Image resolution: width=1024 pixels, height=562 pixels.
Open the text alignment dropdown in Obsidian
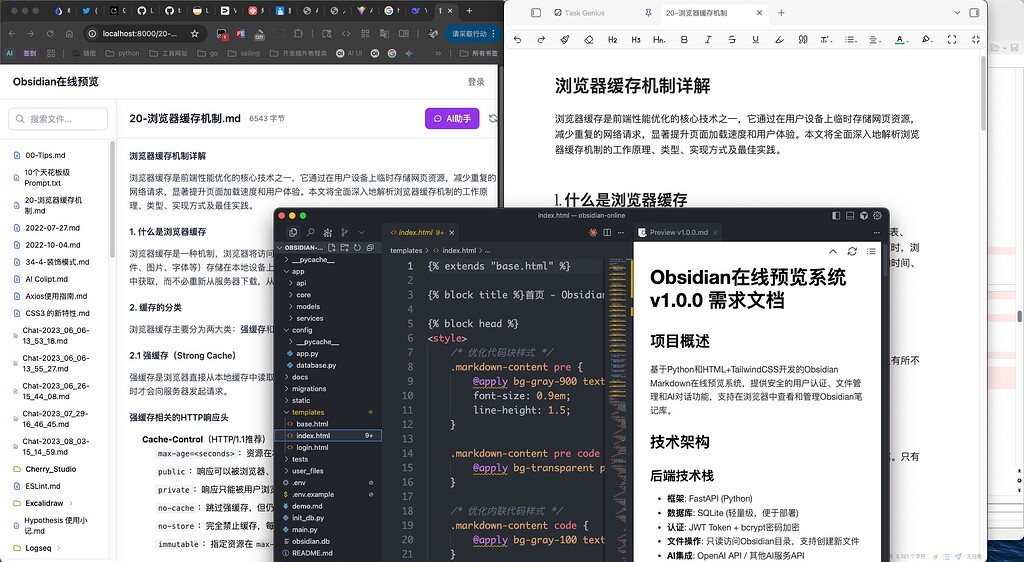click(874, 40)
